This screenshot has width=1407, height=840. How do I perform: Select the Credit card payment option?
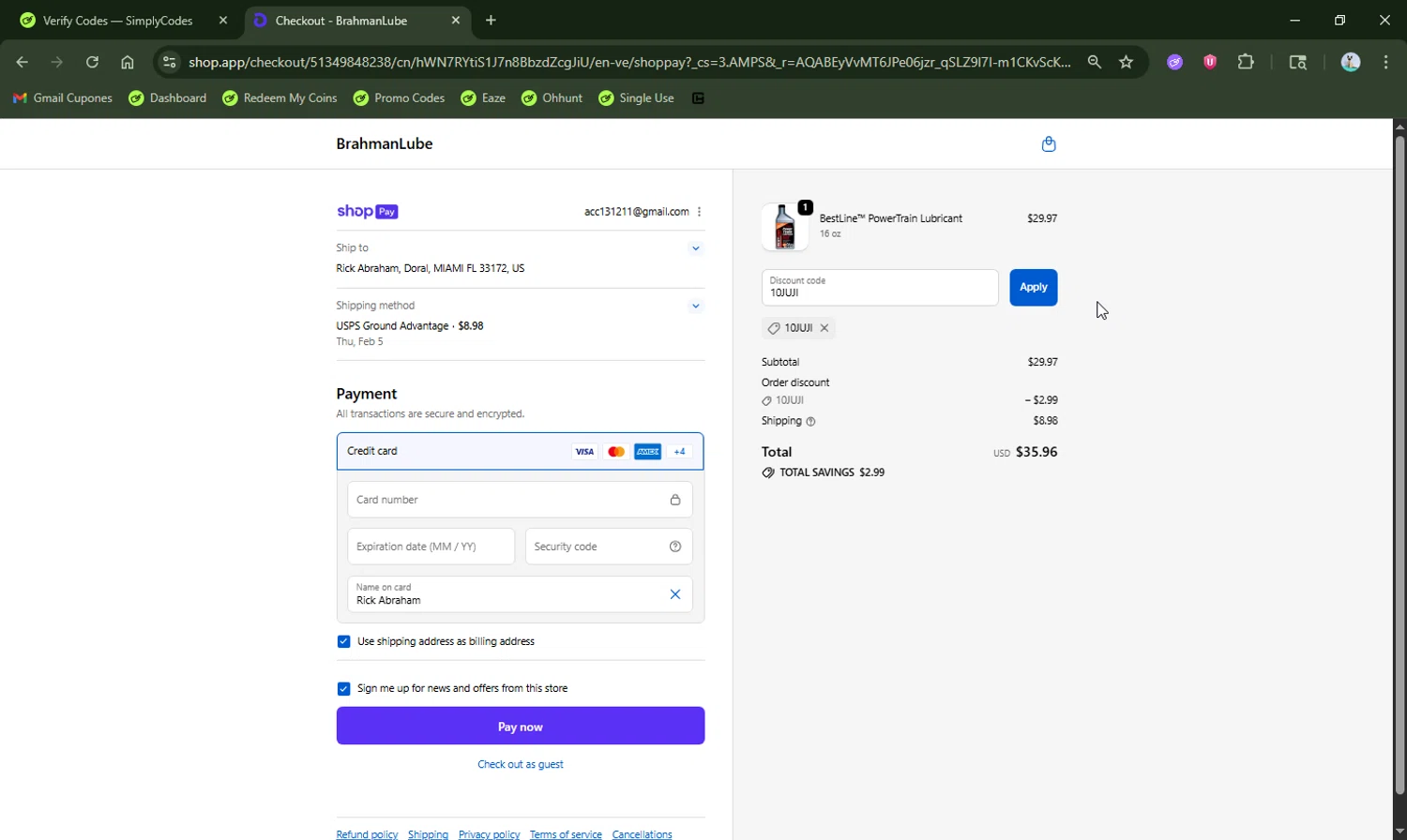click(521, 451)
